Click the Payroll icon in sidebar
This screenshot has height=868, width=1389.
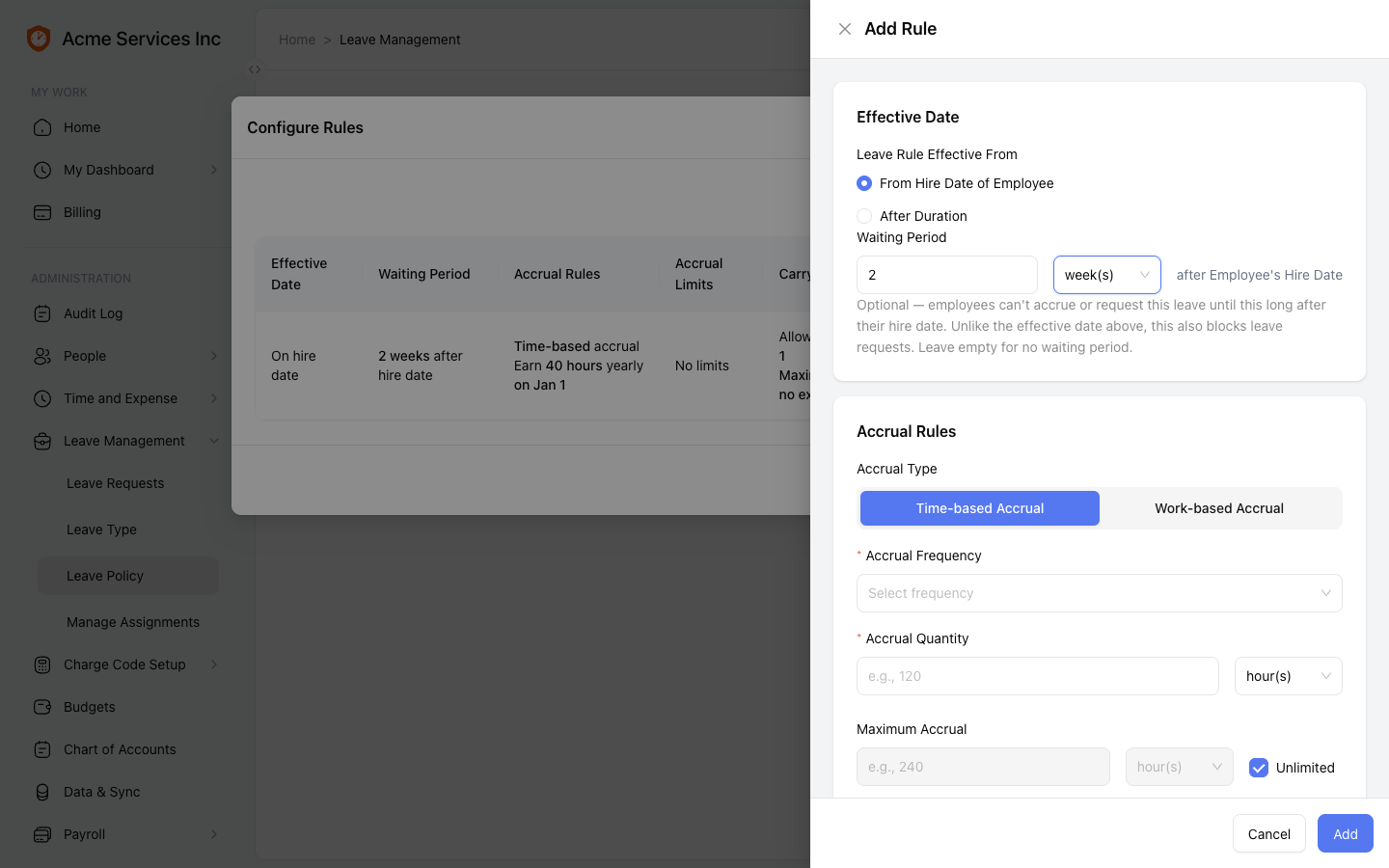click(x=42, y=834)
